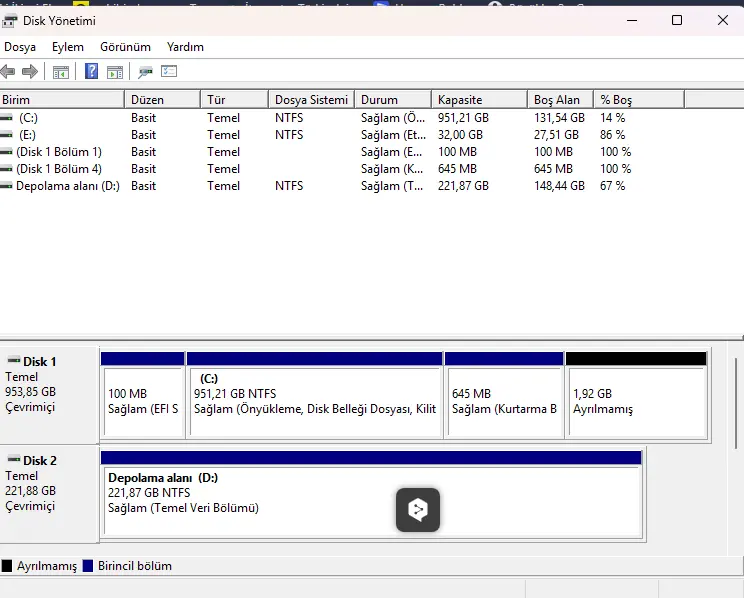Click the 27,51 GB free space cell
The width and height of the screenshot is (744, 598).
click(556, 135)
